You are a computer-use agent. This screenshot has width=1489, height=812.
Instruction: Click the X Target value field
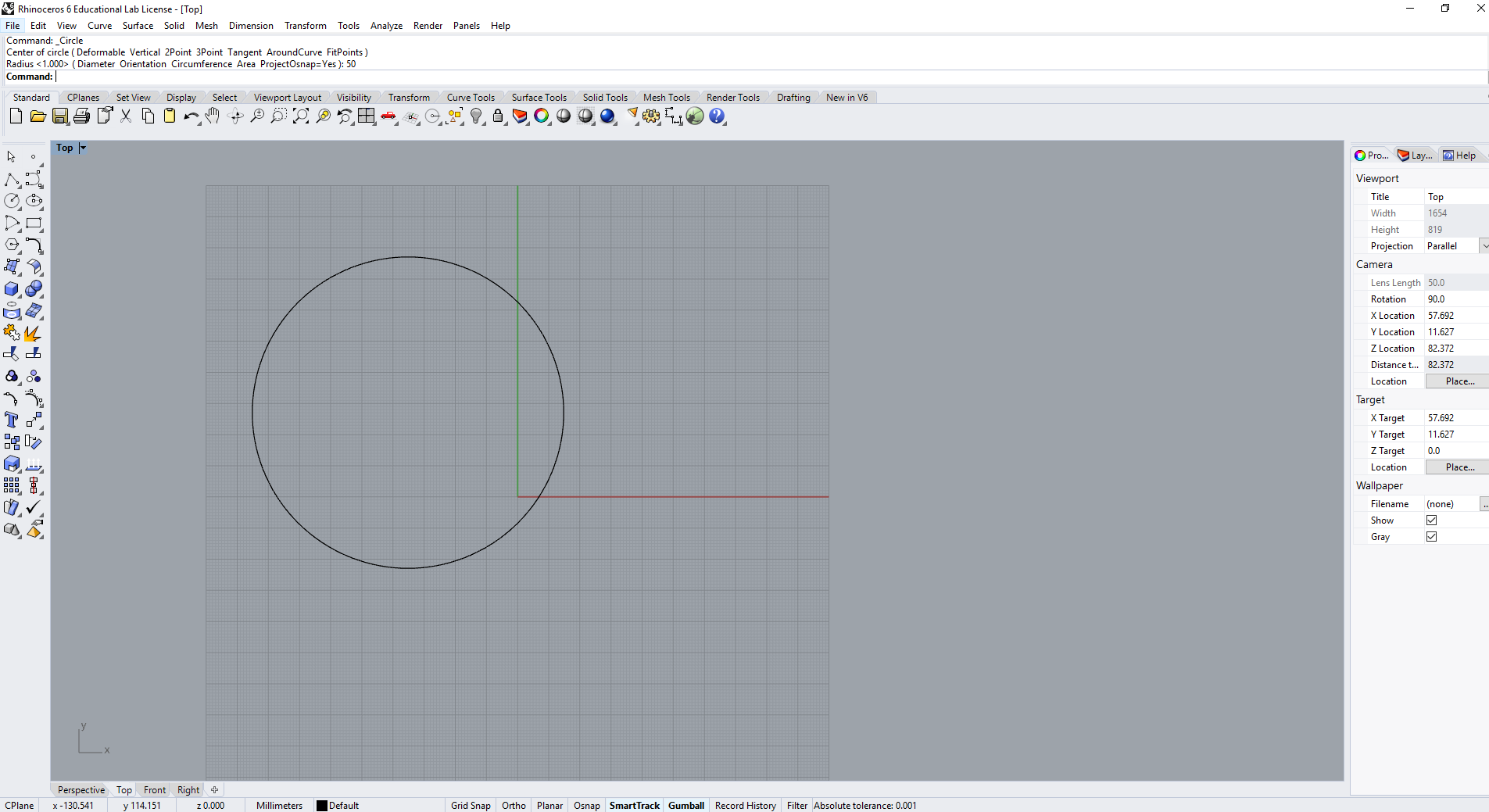[x=1457, y=418]
